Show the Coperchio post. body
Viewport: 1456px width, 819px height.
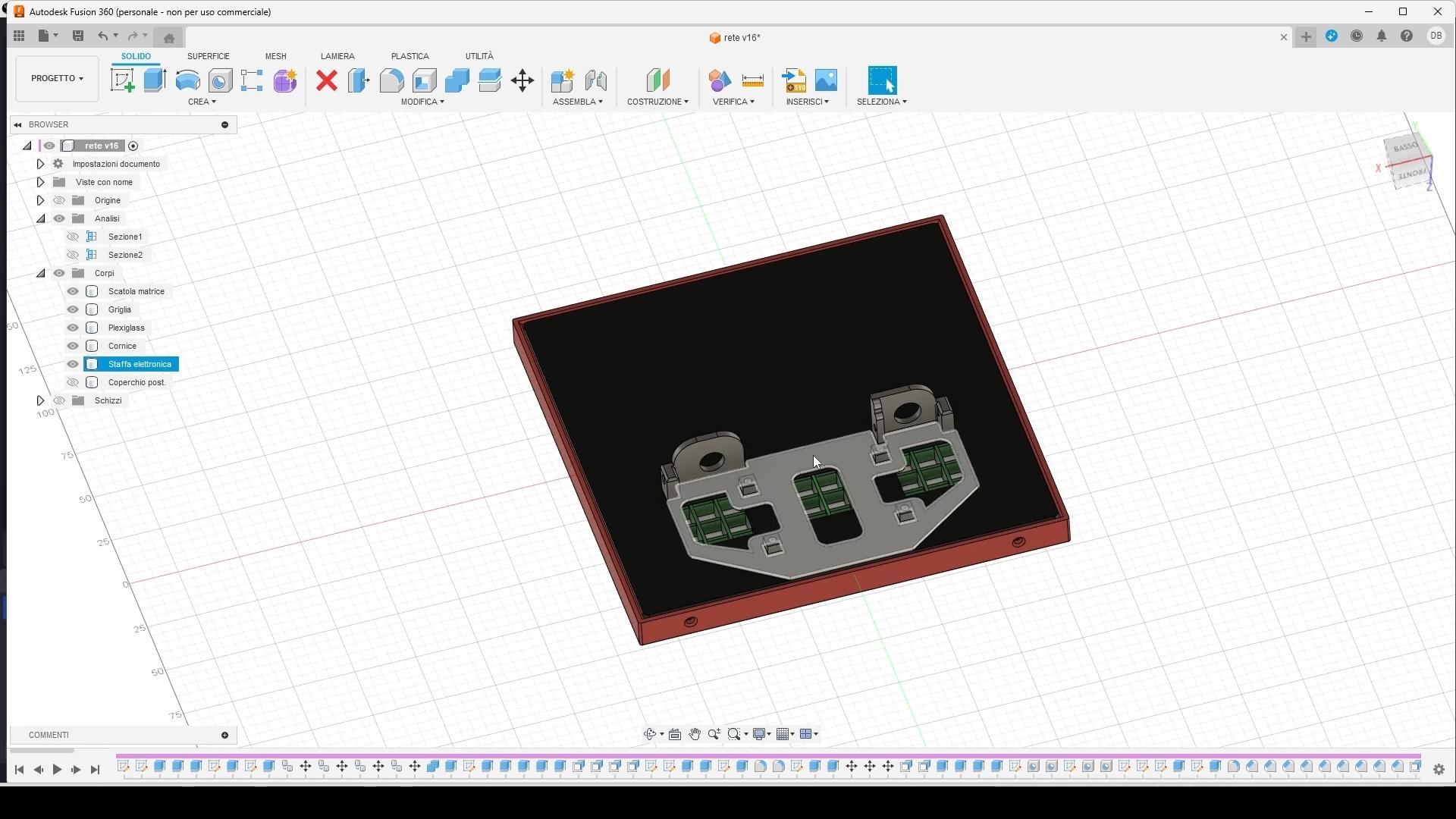pyautogui.click(x=73, y=382)
